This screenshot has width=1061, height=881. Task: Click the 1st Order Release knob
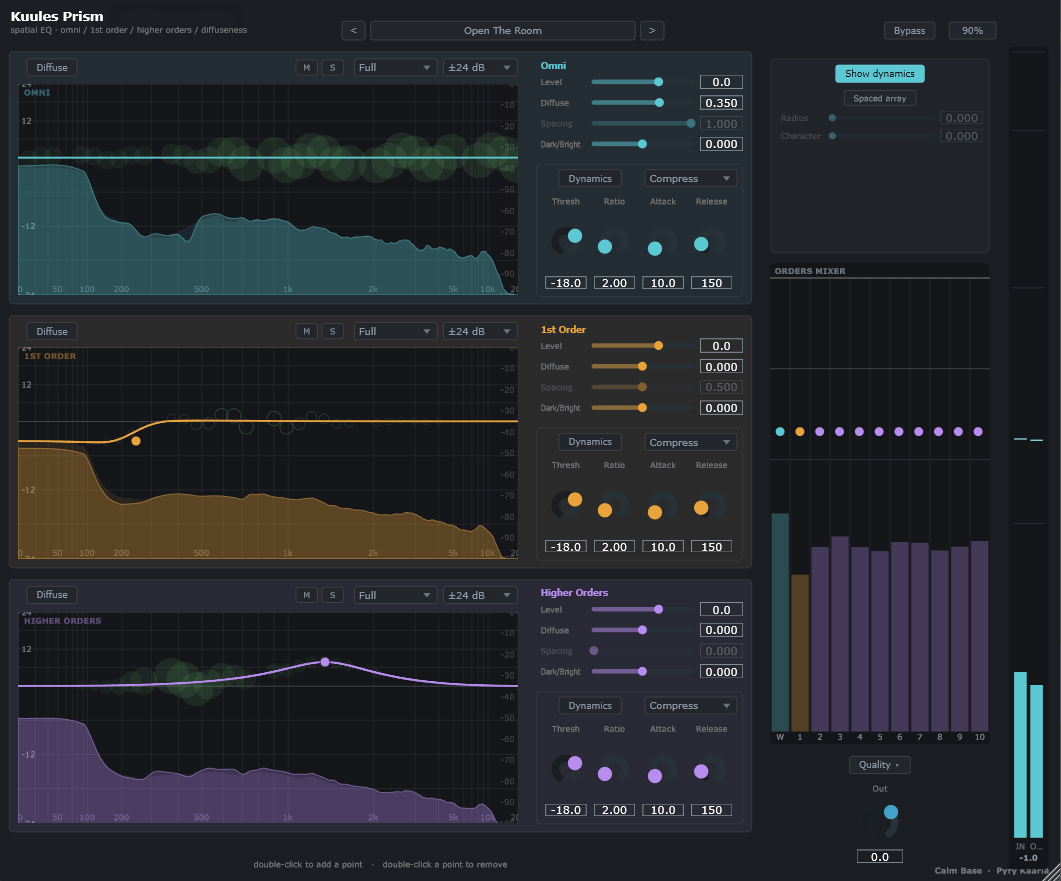pyautogui.click(x=710, y=505)
